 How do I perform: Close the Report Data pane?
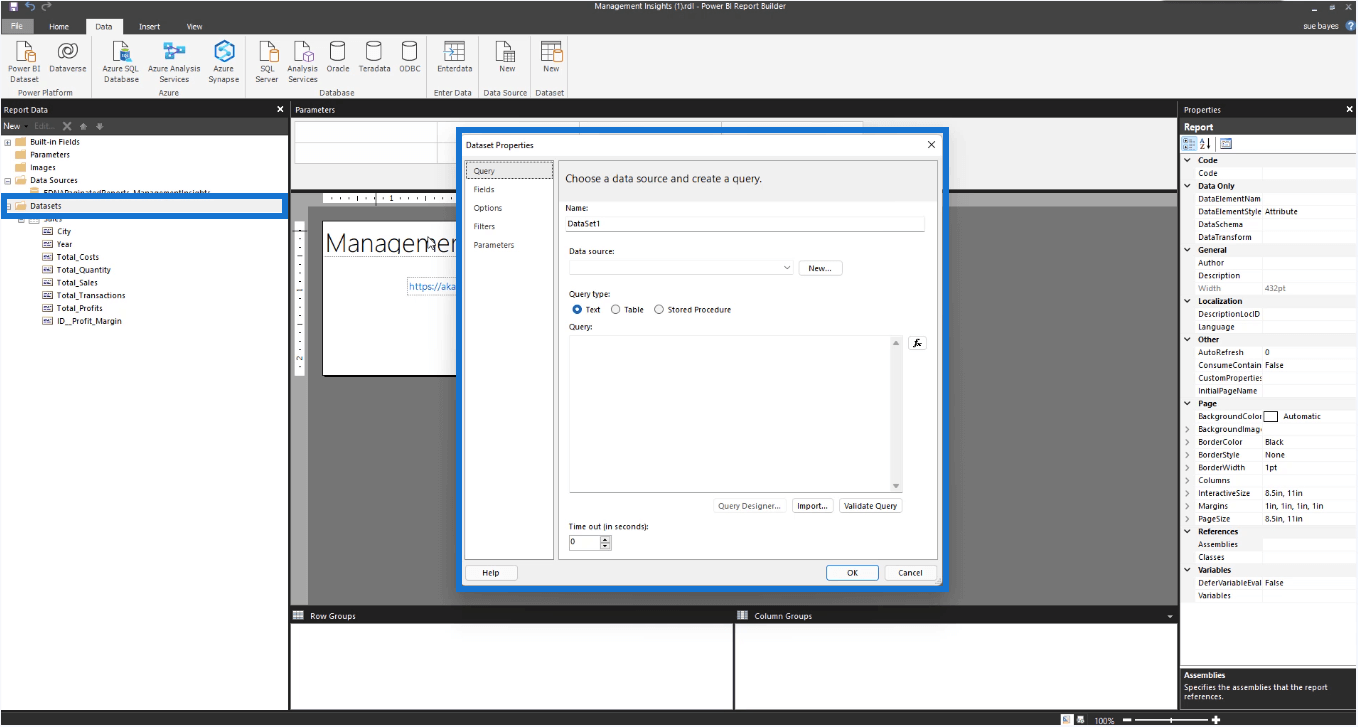pos(280,109)
